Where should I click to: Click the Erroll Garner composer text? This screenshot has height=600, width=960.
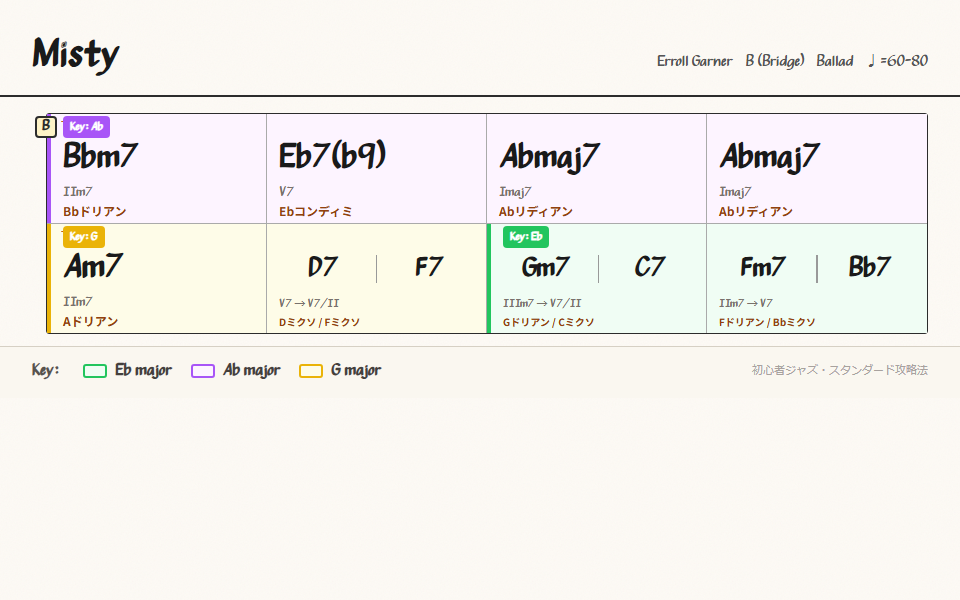[694, 61]
